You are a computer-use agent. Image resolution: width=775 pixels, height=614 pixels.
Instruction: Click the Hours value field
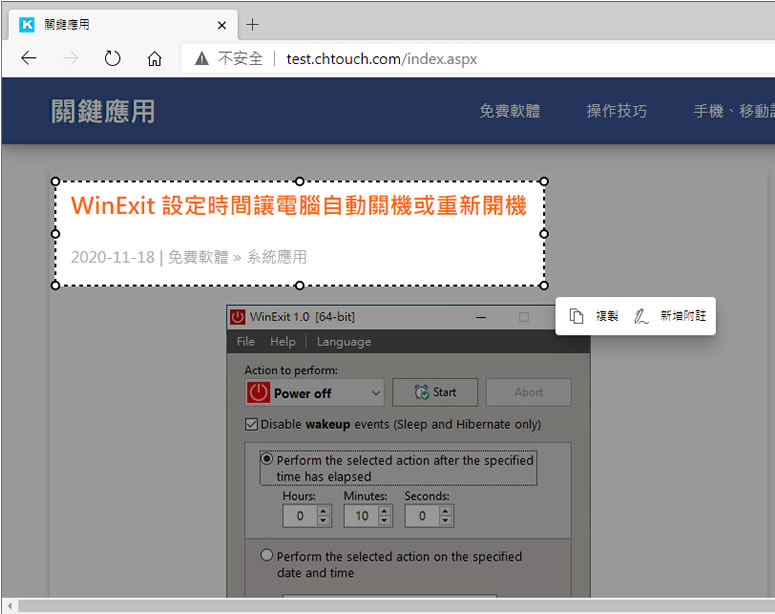click(300, 516)
